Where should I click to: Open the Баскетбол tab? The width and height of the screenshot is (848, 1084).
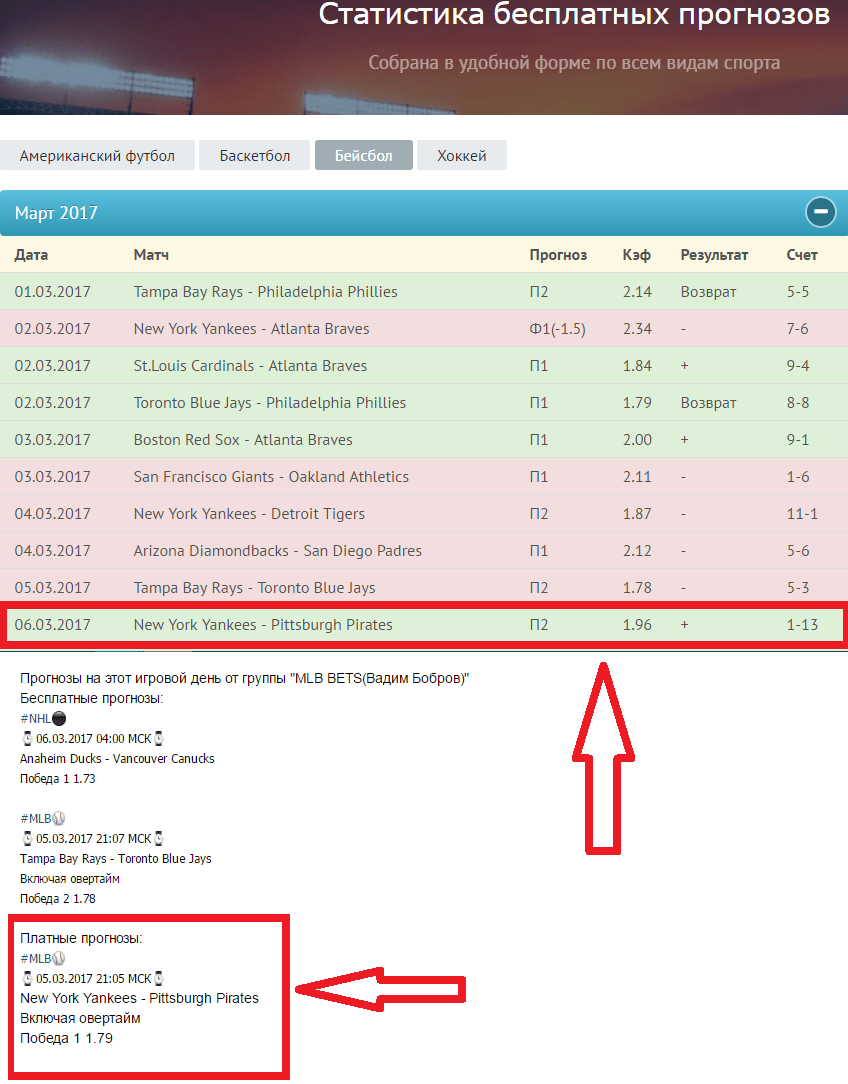tap(255, 156)
